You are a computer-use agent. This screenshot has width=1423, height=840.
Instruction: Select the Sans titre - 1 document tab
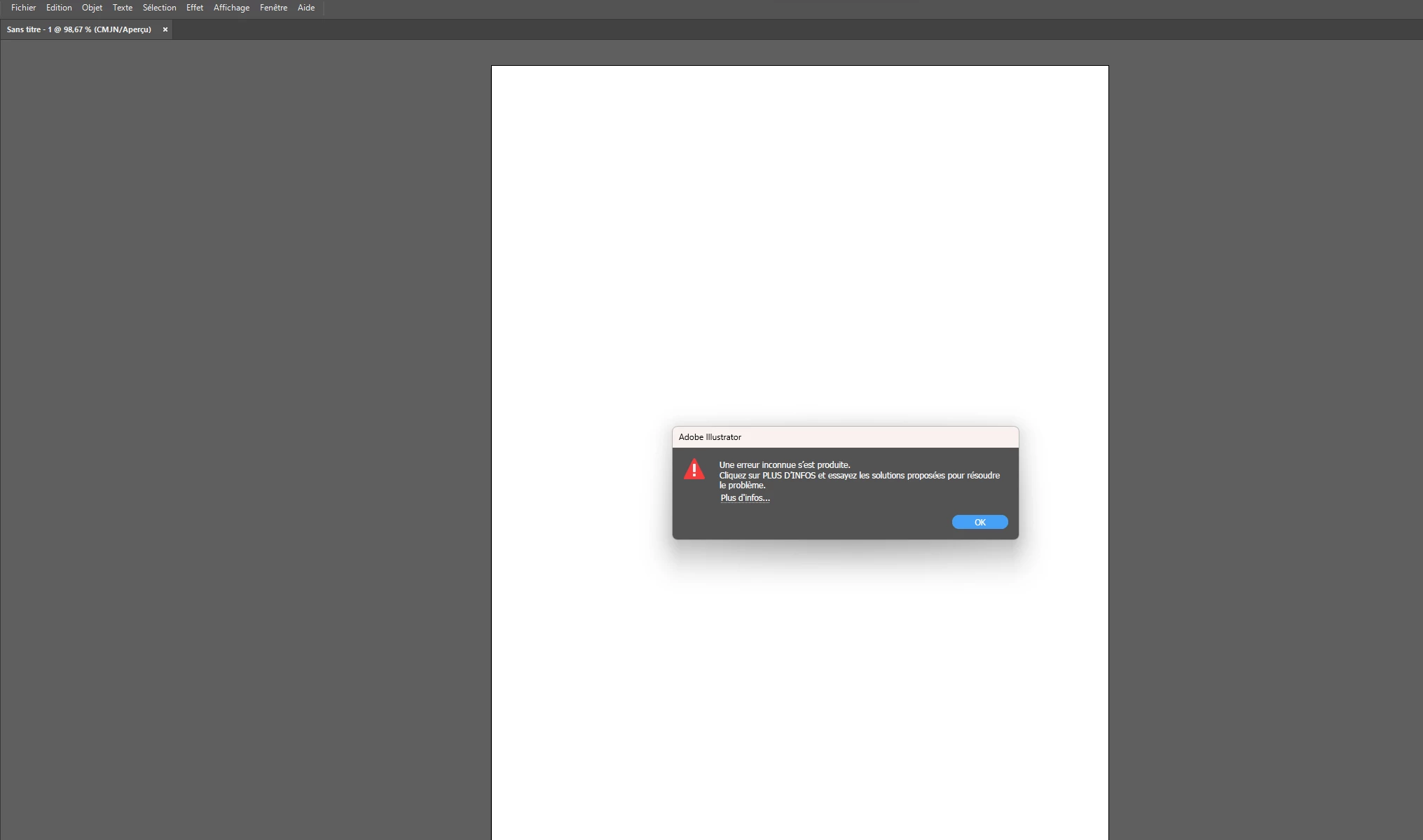tap(78, 29)
